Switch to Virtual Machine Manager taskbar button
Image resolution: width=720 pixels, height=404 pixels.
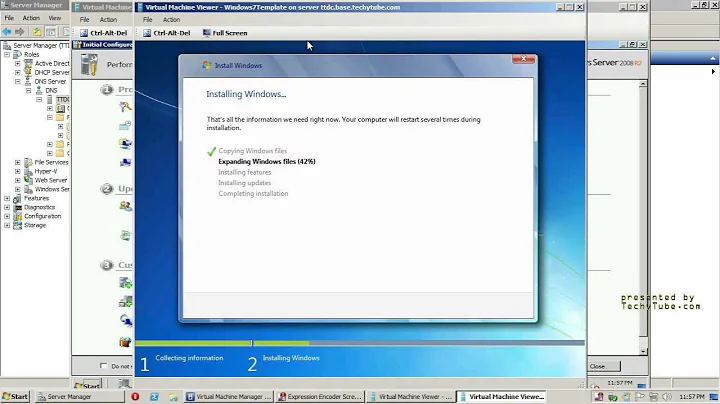pyautogui.click(x=229, y=397)
